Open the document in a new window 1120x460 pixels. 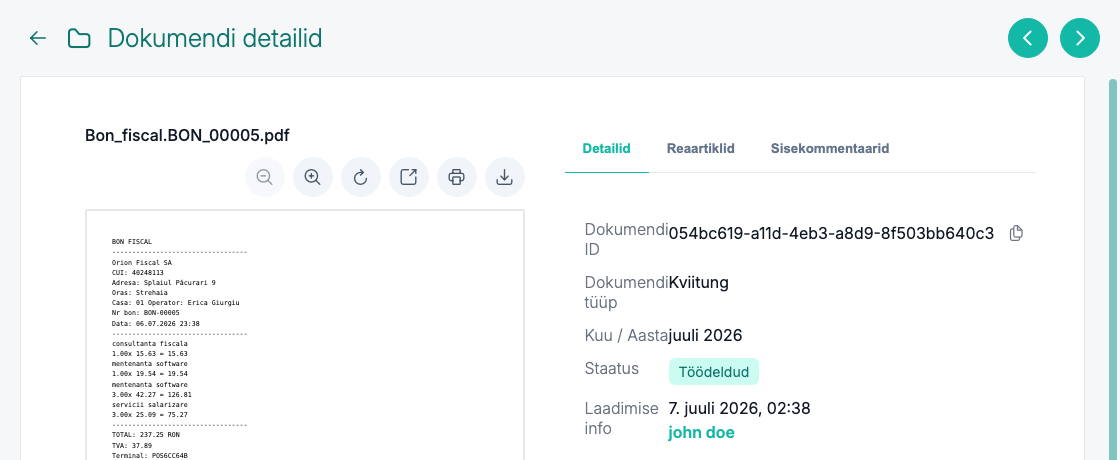click(409, 176)
